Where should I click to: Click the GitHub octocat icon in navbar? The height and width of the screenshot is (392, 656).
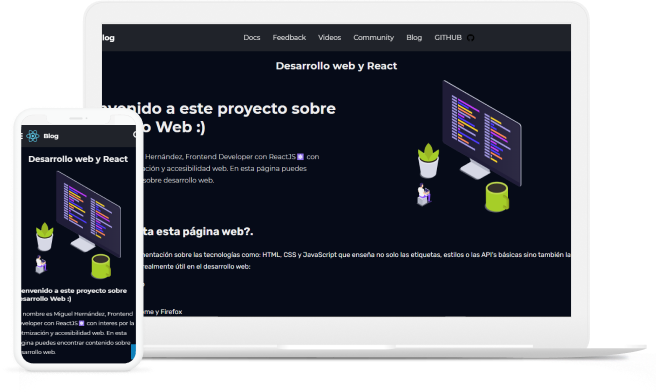click(471, 38)
